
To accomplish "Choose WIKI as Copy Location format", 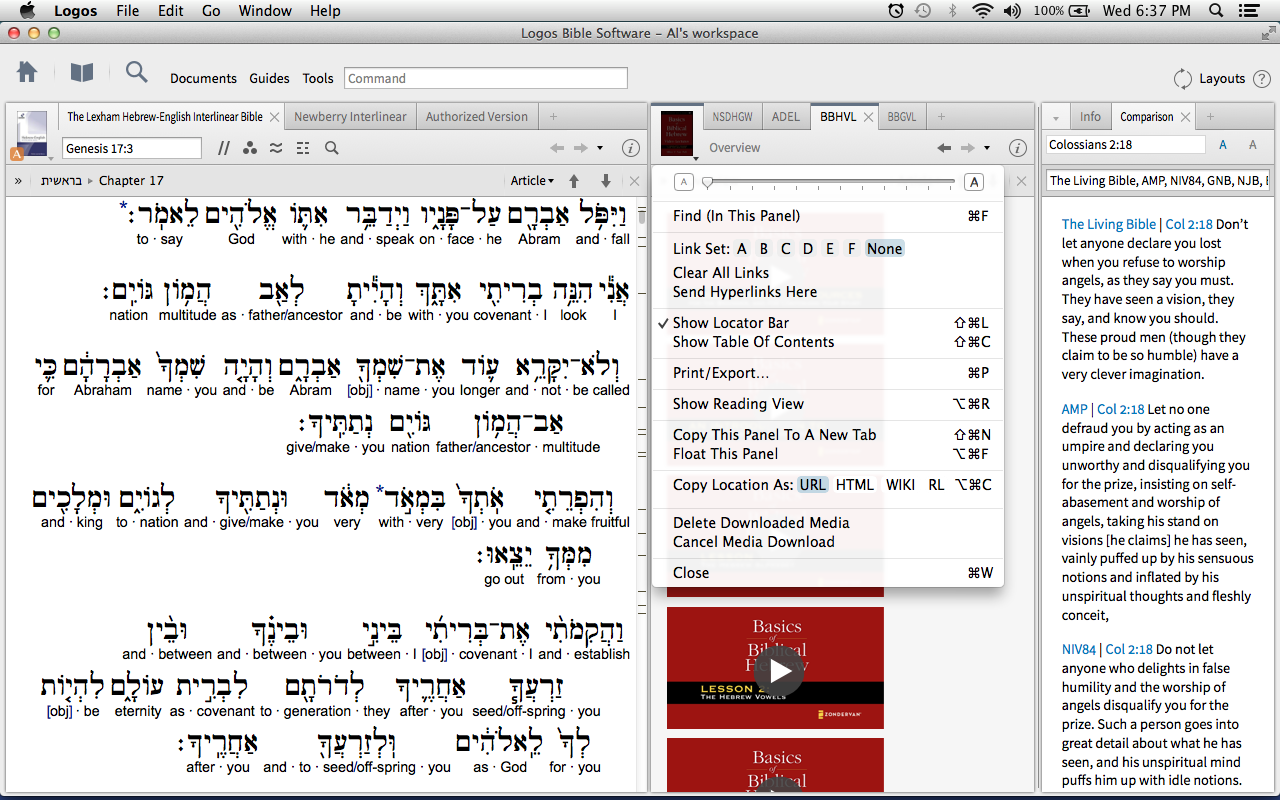I will pyautogui.click(x=900, y=485).
